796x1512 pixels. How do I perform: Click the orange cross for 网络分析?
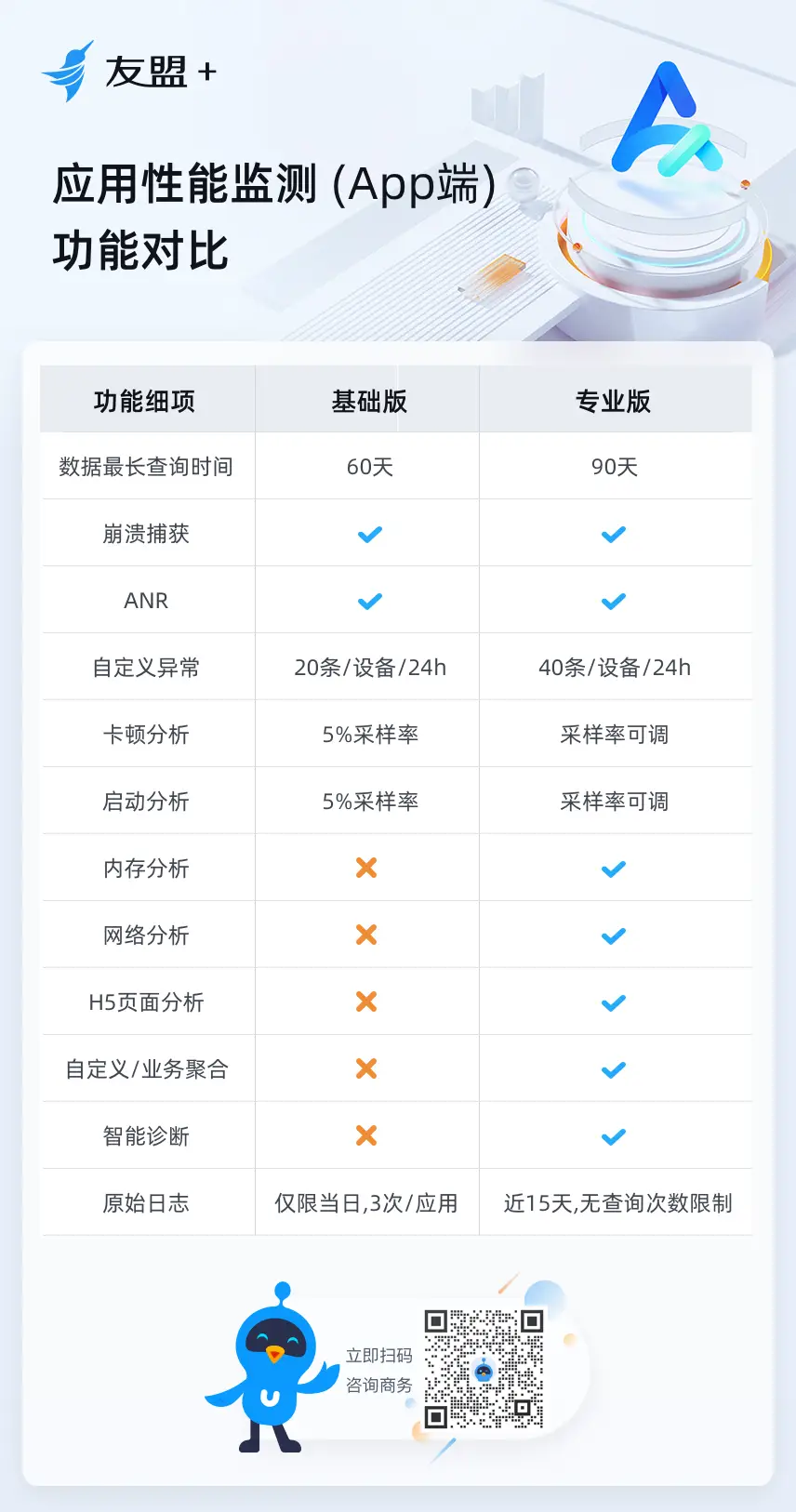(366, 935)
